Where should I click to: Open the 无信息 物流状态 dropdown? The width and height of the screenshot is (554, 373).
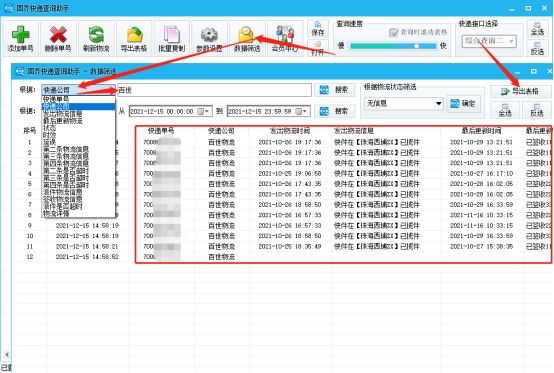coord(404,103)
